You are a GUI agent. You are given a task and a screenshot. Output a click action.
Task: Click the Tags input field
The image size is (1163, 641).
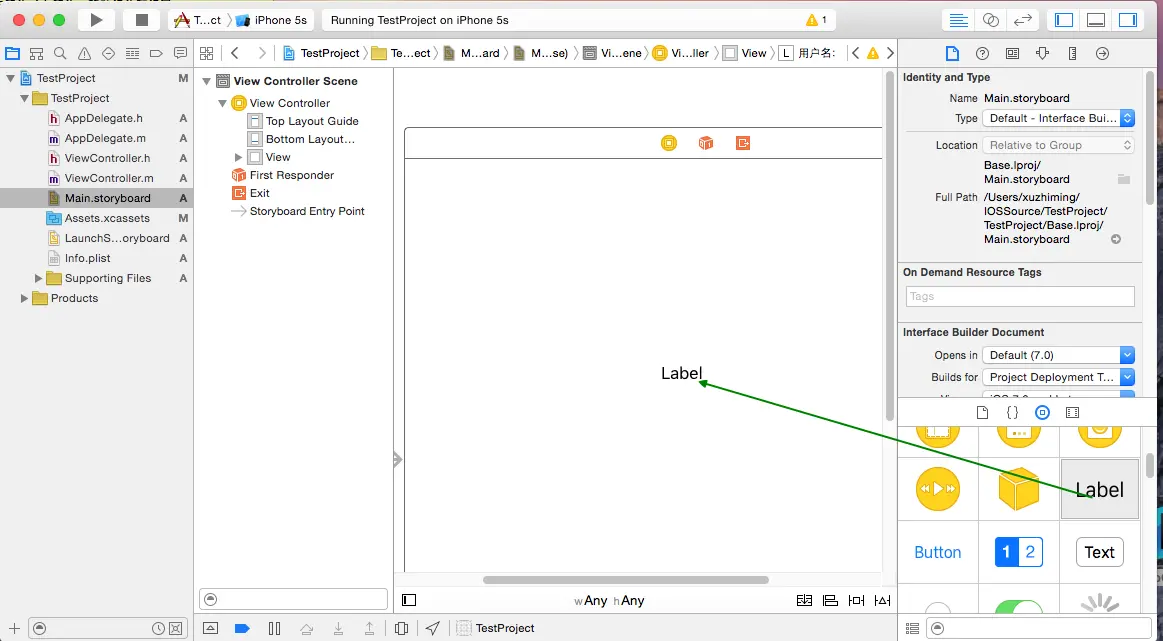click(1020, 296)
